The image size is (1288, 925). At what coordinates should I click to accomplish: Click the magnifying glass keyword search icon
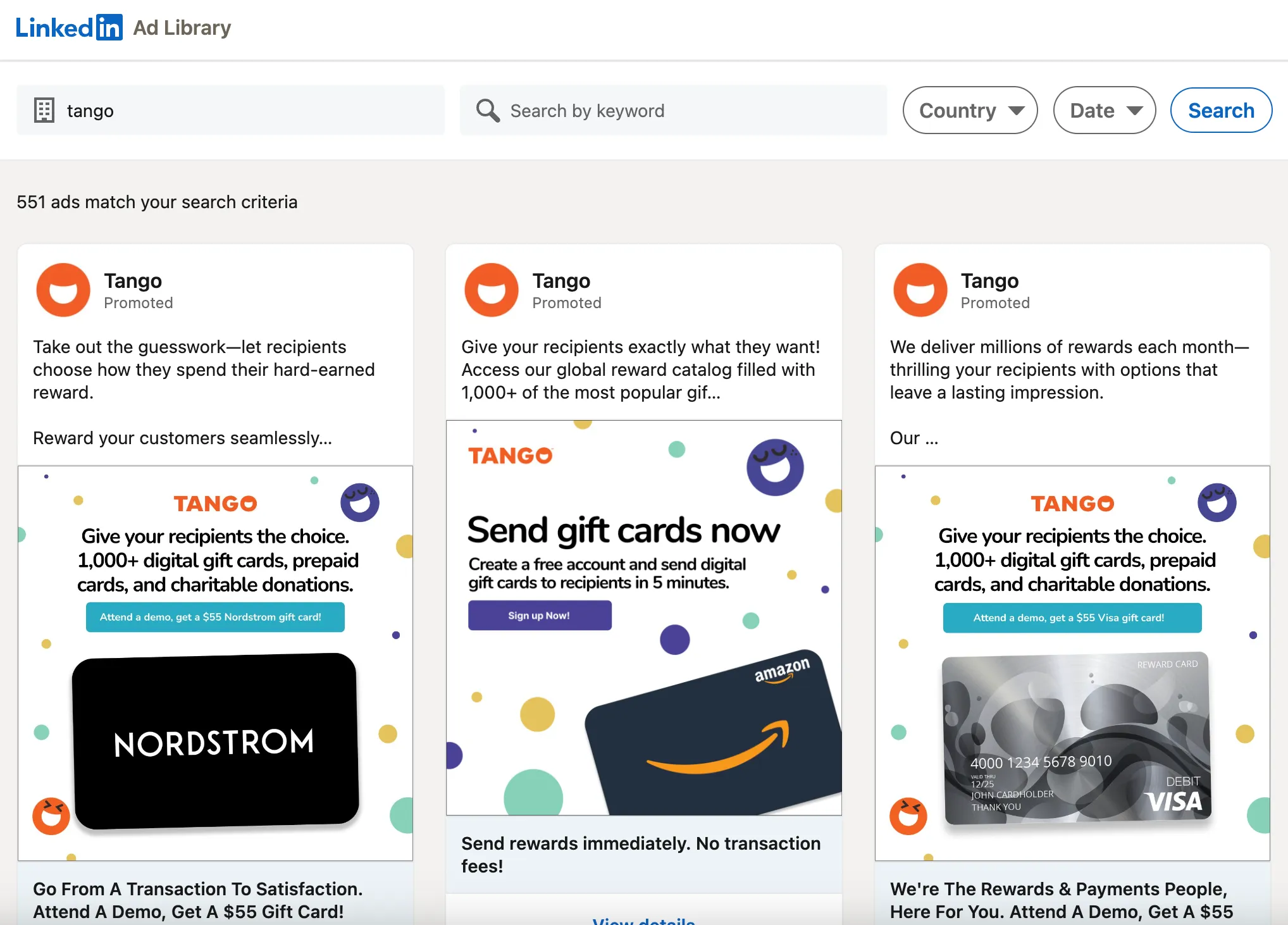click(488, 111)
